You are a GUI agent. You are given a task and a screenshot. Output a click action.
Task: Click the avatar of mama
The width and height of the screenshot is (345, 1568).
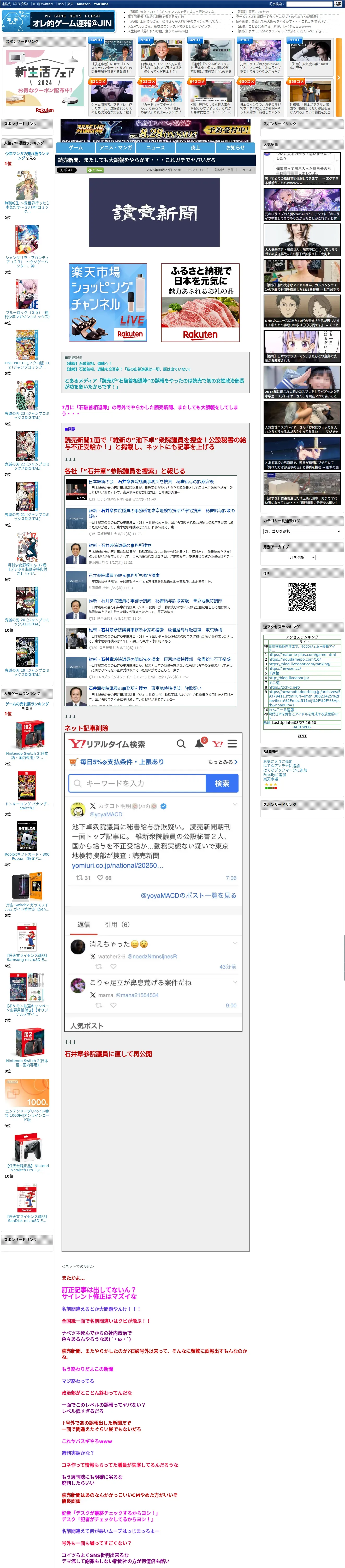[78, 986]
